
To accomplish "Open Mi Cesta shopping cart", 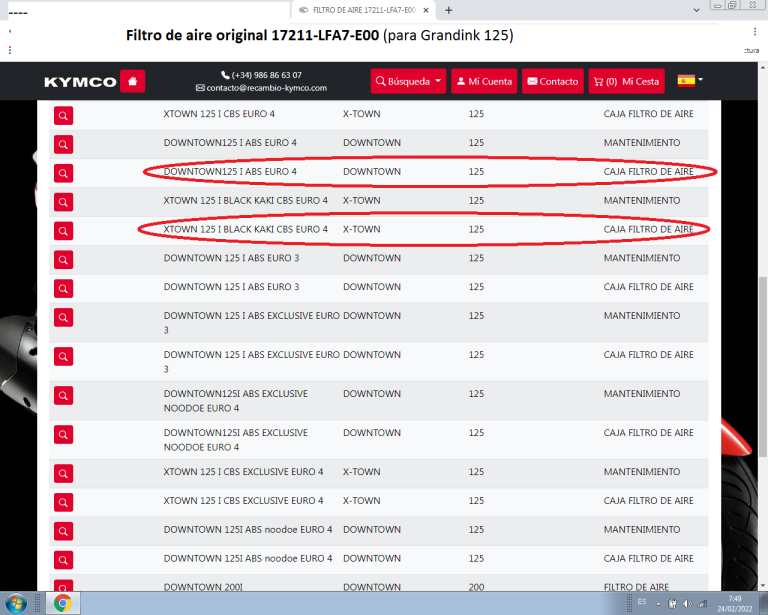I will click(x=626, y=81).
